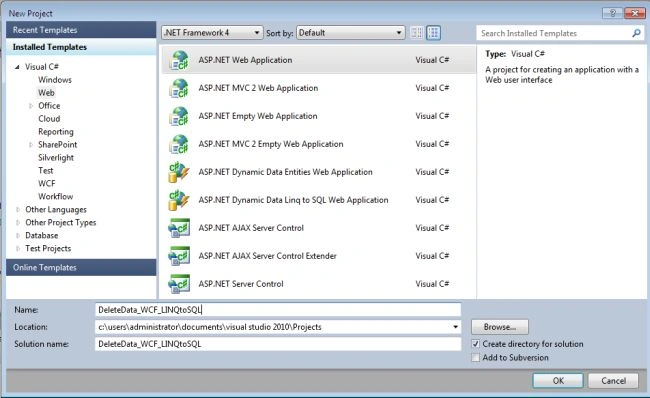Click the Solution name input field
Screen dimensions: 650x398
pos(278,344)
